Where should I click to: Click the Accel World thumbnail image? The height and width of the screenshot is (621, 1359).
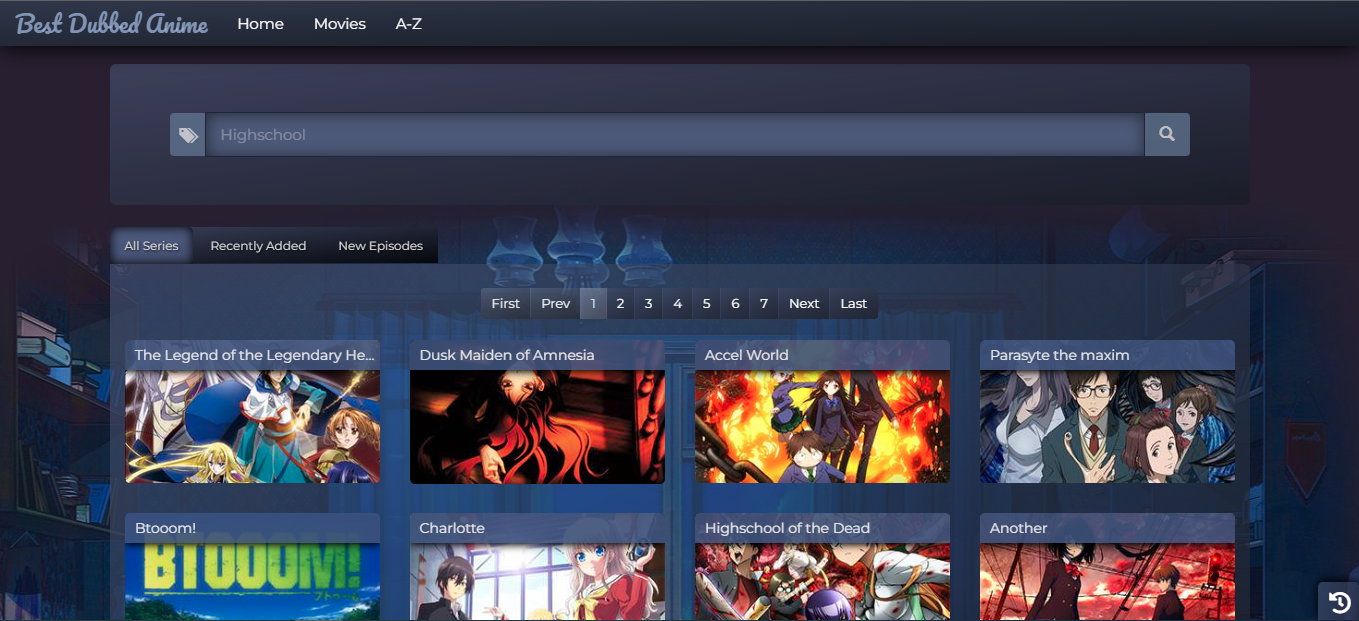point(822,427)
